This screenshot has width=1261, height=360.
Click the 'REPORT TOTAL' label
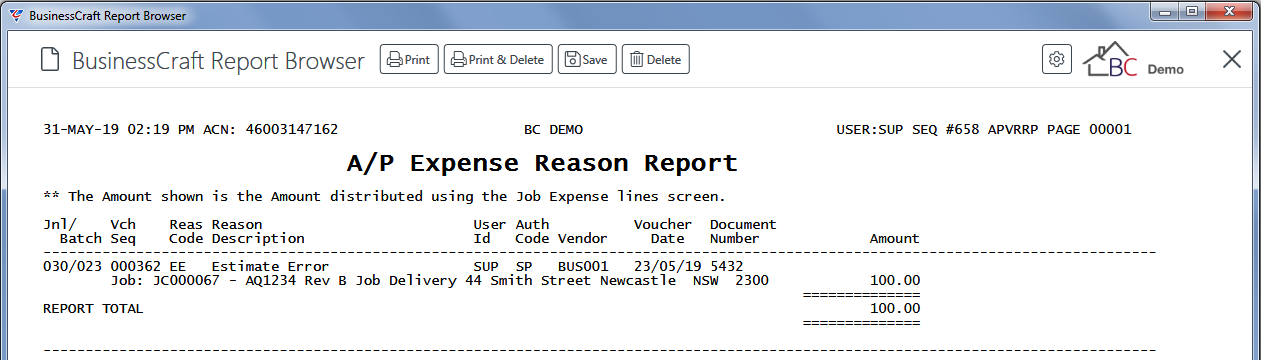[93, 309]
